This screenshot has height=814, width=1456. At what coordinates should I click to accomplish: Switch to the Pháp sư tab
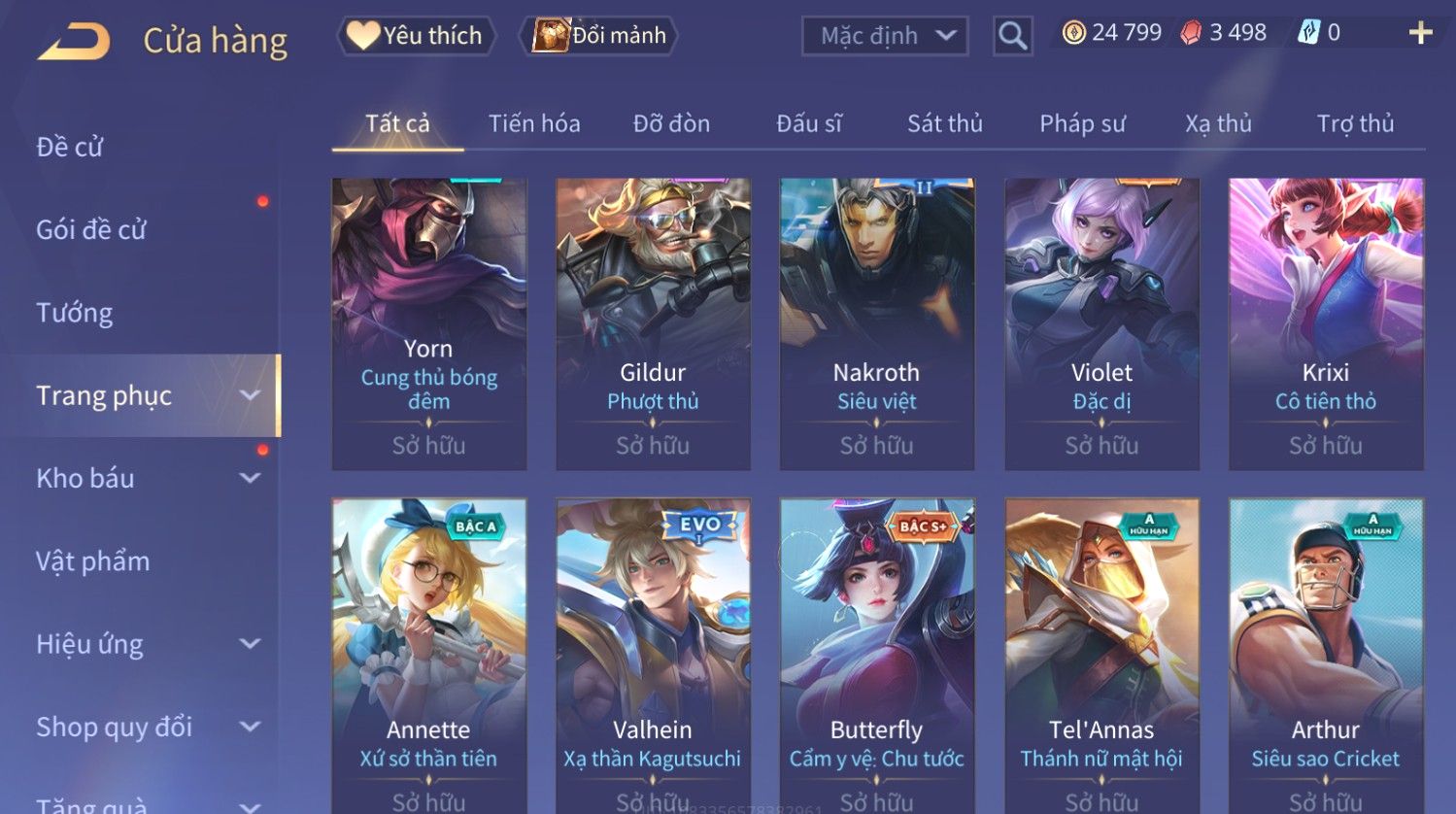[1082, 123]
